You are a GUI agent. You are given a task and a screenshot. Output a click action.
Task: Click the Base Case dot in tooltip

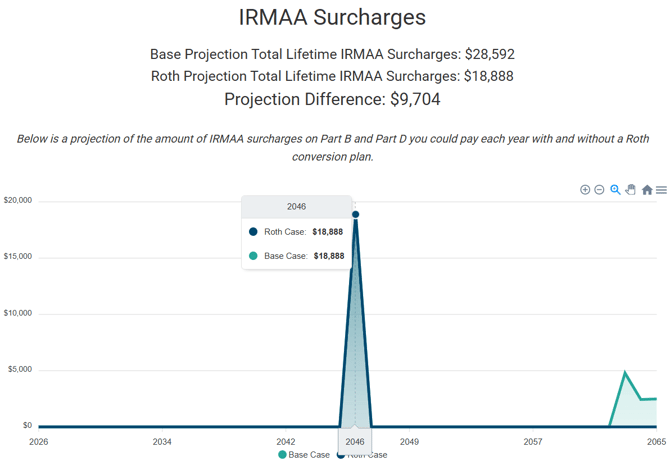pyautogui.click(x=253, y=256)
